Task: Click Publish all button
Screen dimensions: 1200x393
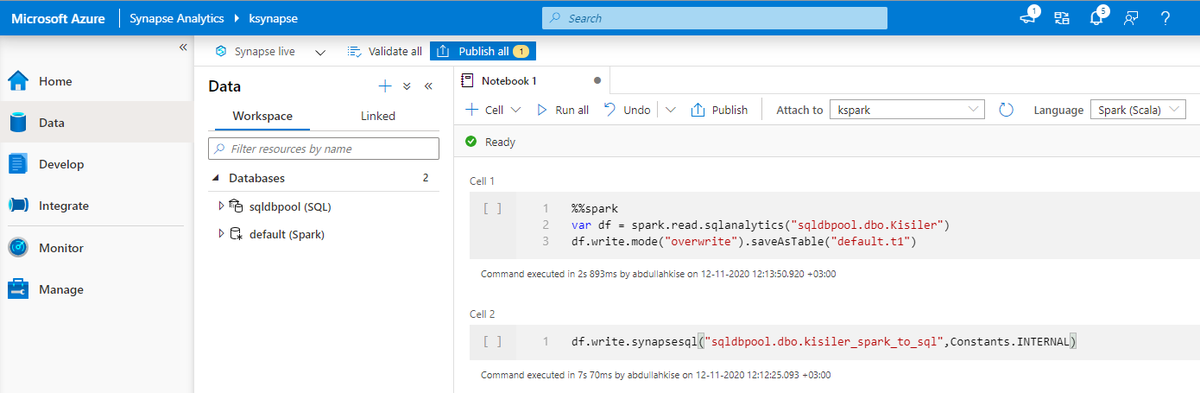Action: (483, 51)
